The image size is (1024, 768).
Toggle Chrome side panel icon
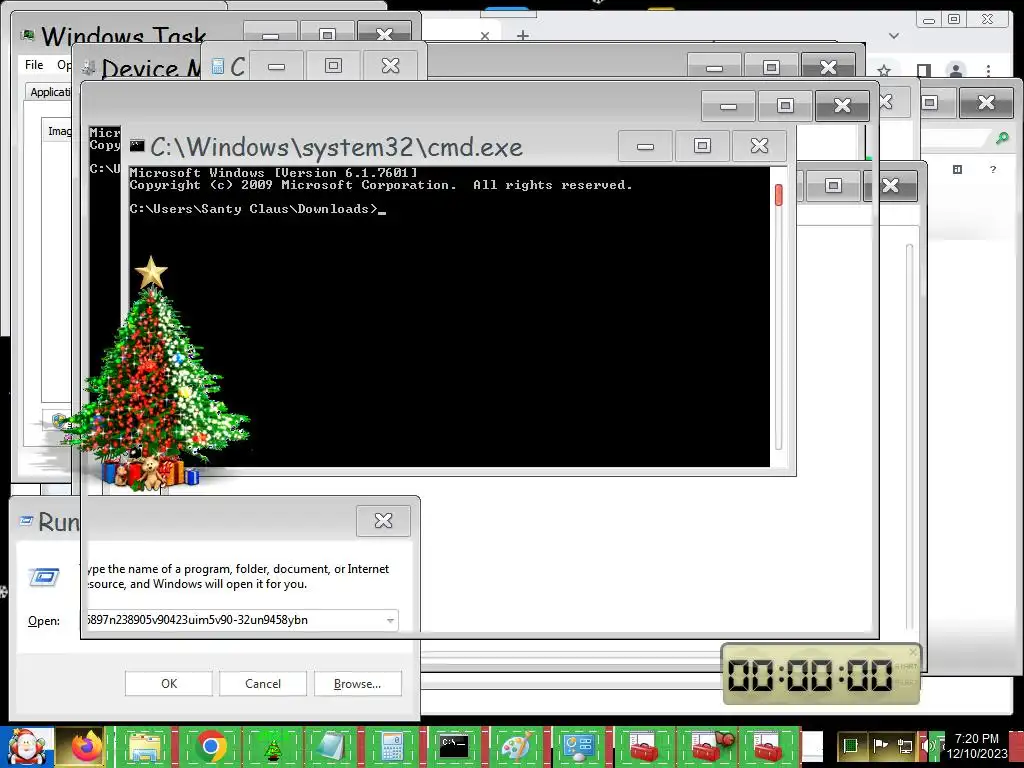tap(923, 70)
